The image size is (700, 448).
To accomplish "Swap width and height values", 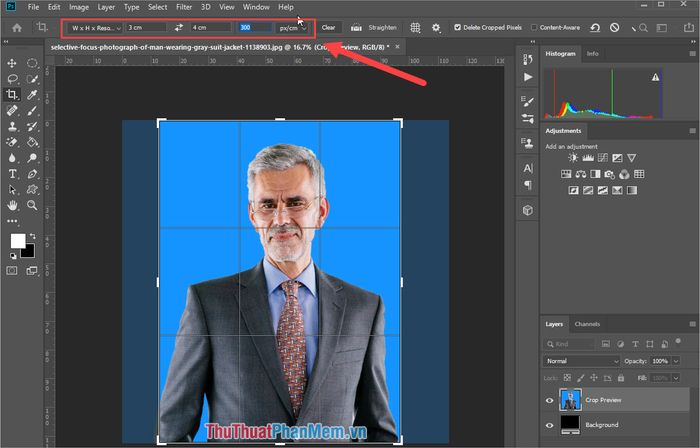I will [x=179, y=27].
